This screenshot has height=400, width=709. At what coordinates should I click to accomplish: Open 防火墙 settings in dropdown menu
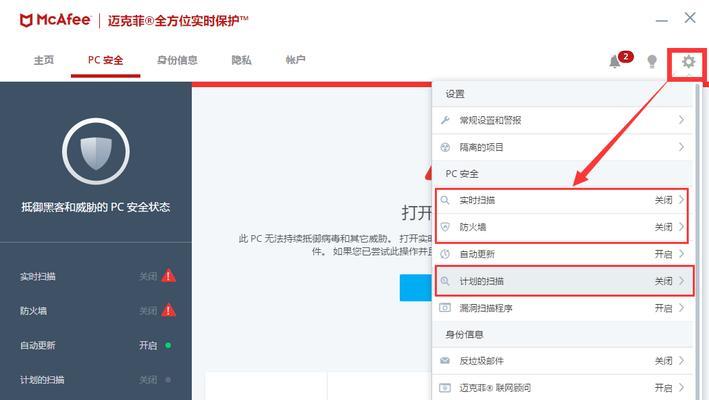tap(562, 227)
